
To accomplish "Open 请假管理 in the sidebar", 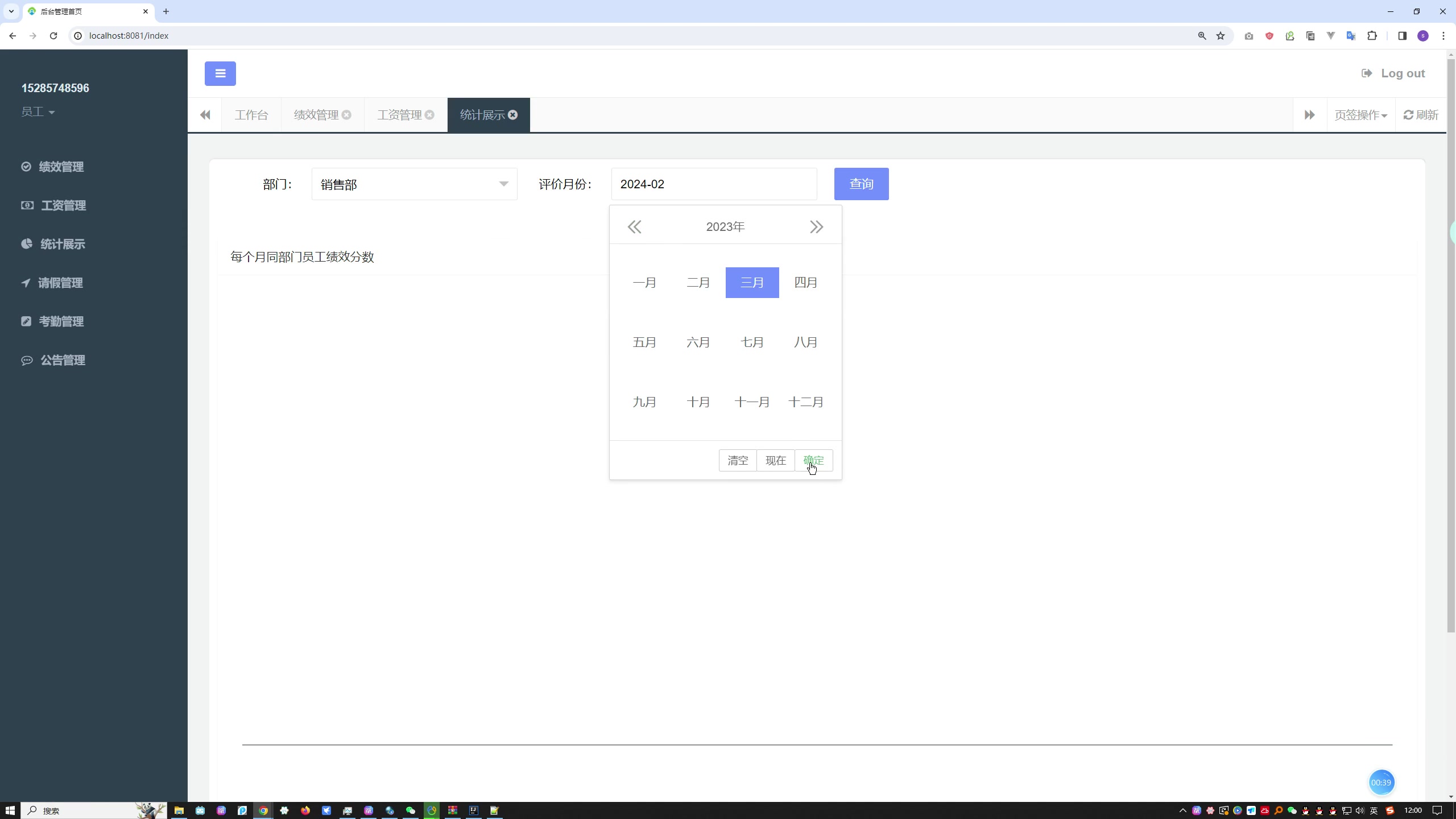I will coord(52,283).
